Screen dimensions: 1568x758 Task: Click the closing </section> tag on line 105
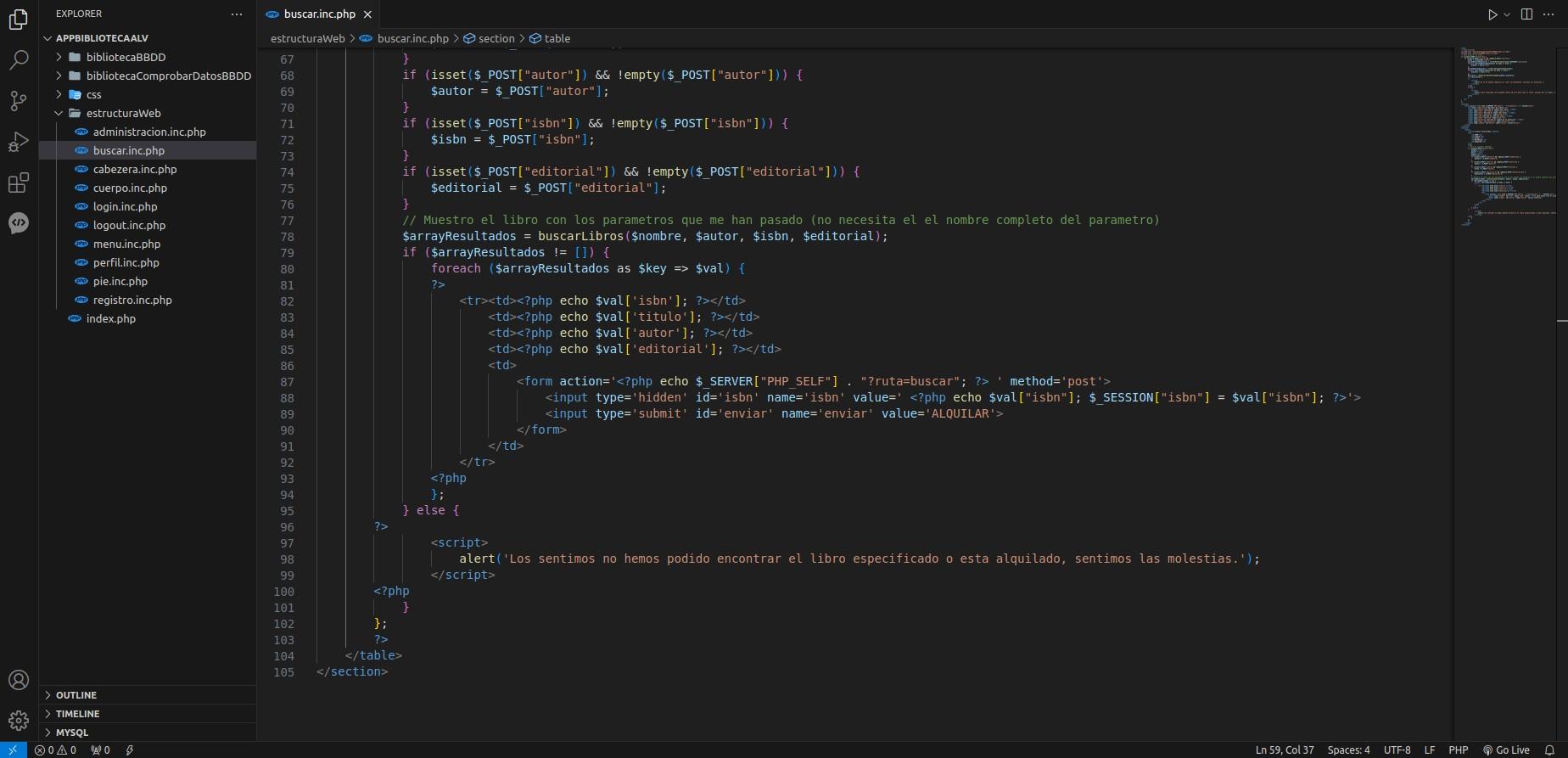tap(352, 671)
